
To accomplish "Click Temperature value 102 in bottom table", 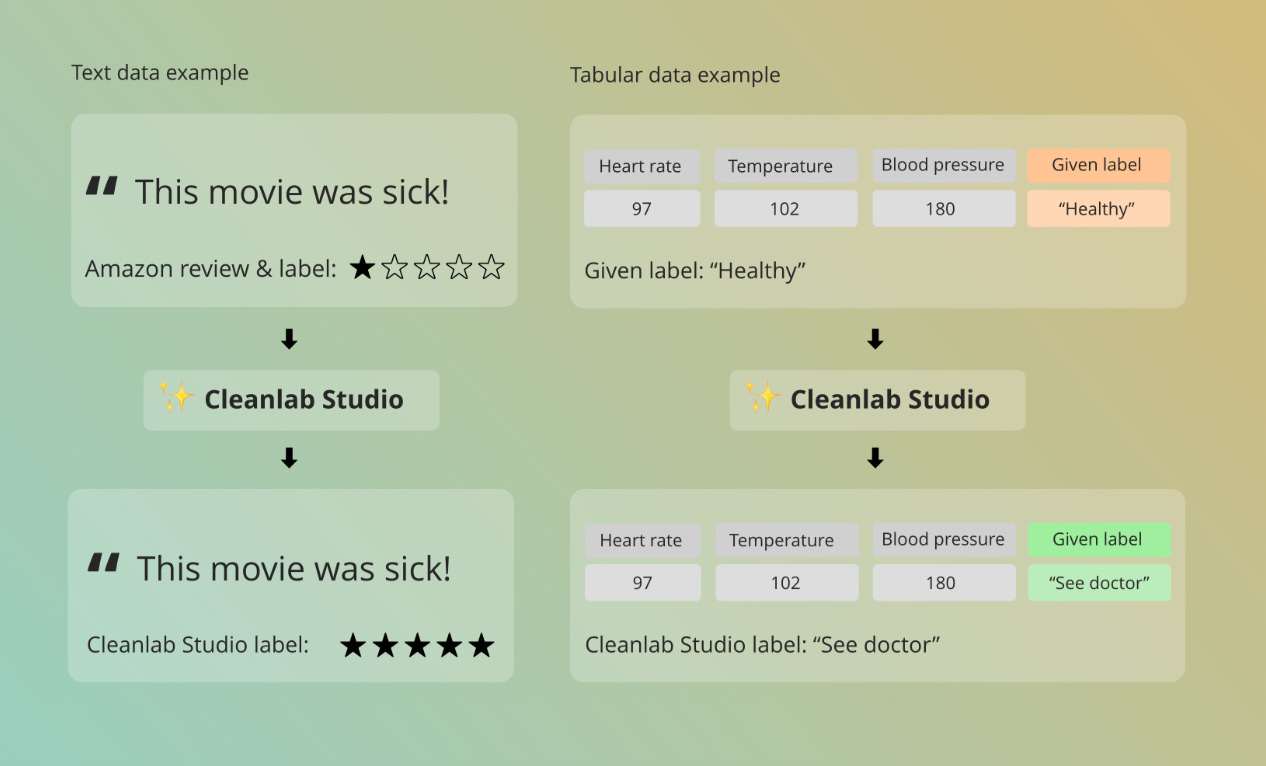I will click(785, 583).
